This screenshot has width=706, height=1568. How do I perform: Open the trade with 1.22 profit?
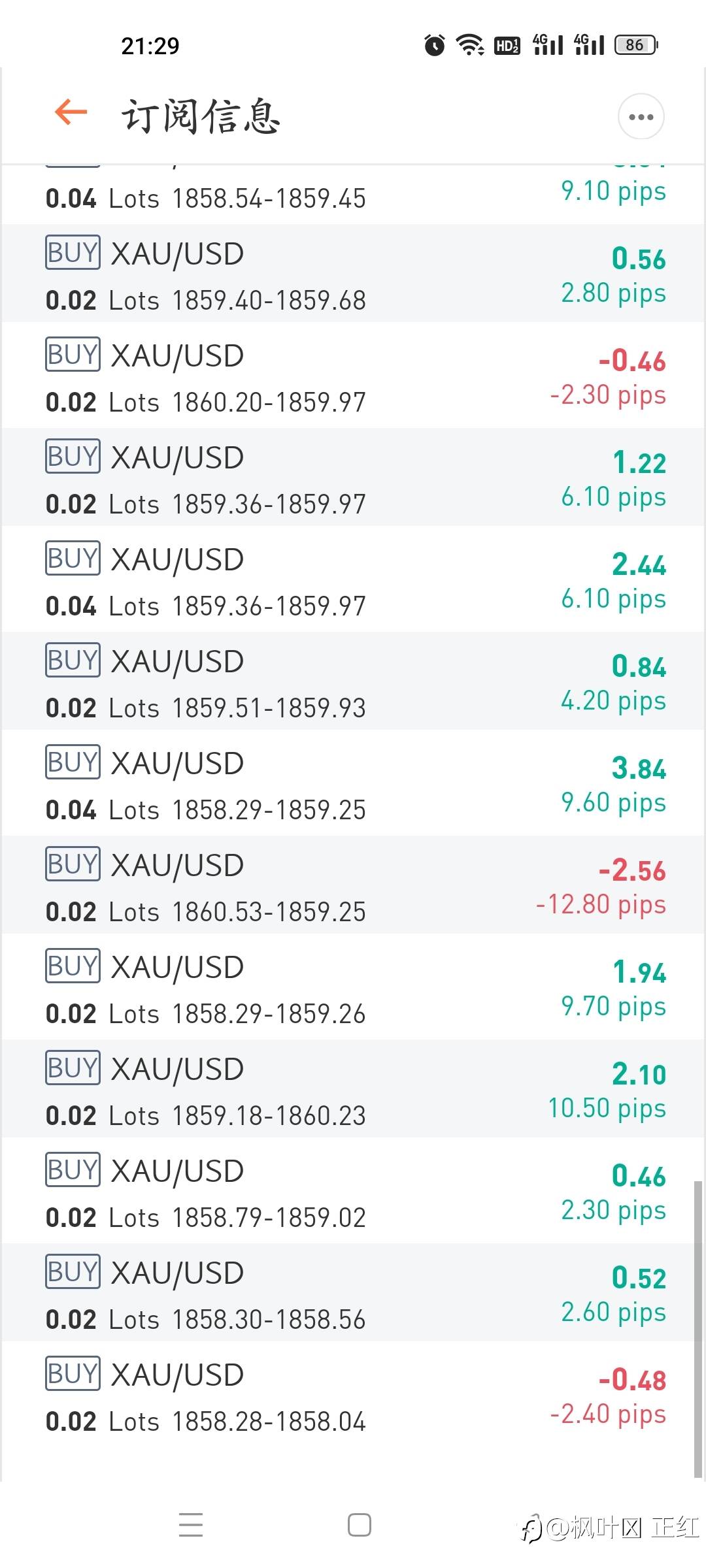click(353, 478)
